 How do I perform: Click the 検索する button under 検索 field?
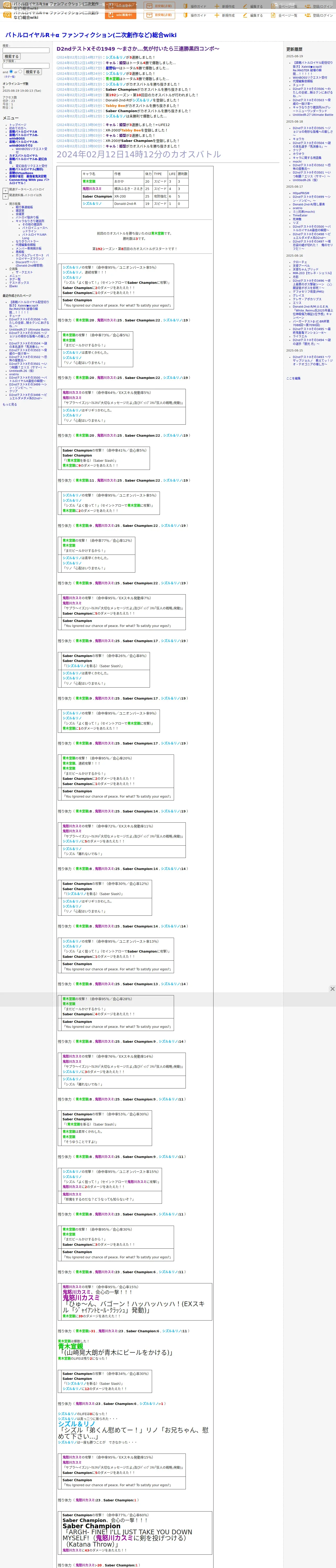point(12,57)
